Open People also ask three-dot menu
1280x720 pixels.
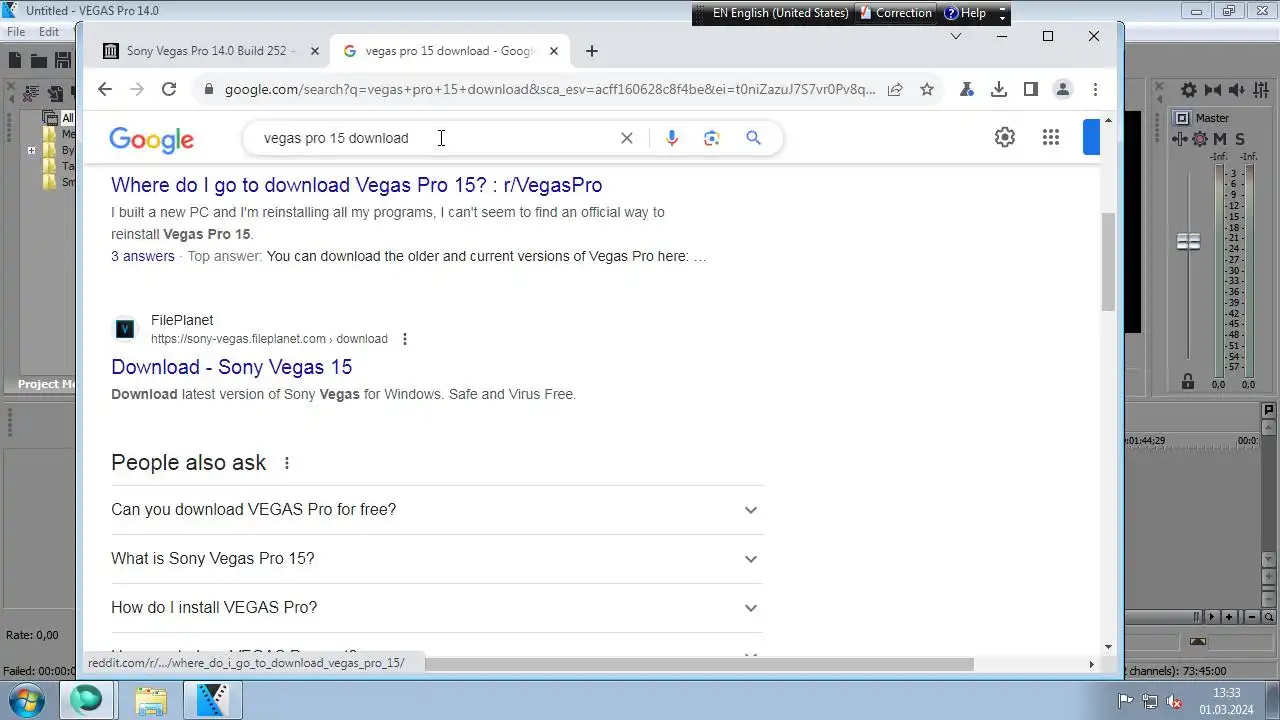pos(287,463)
